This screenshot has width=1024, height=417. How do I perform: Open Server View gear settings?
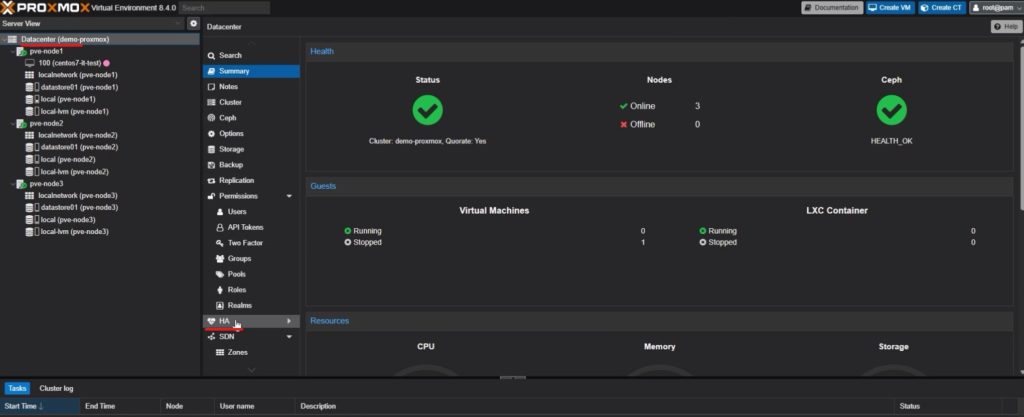(193, 23)
